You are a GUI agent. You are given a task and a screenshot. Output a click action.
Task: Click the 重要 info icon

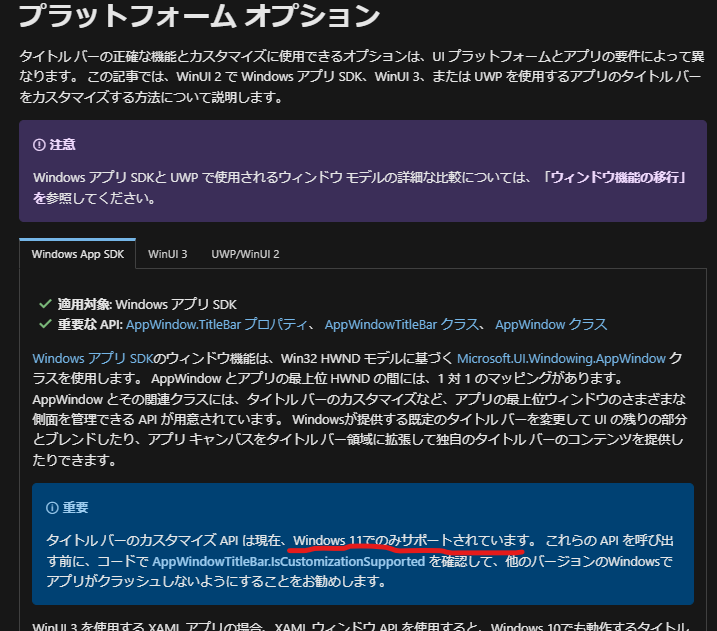pos(52,508)
